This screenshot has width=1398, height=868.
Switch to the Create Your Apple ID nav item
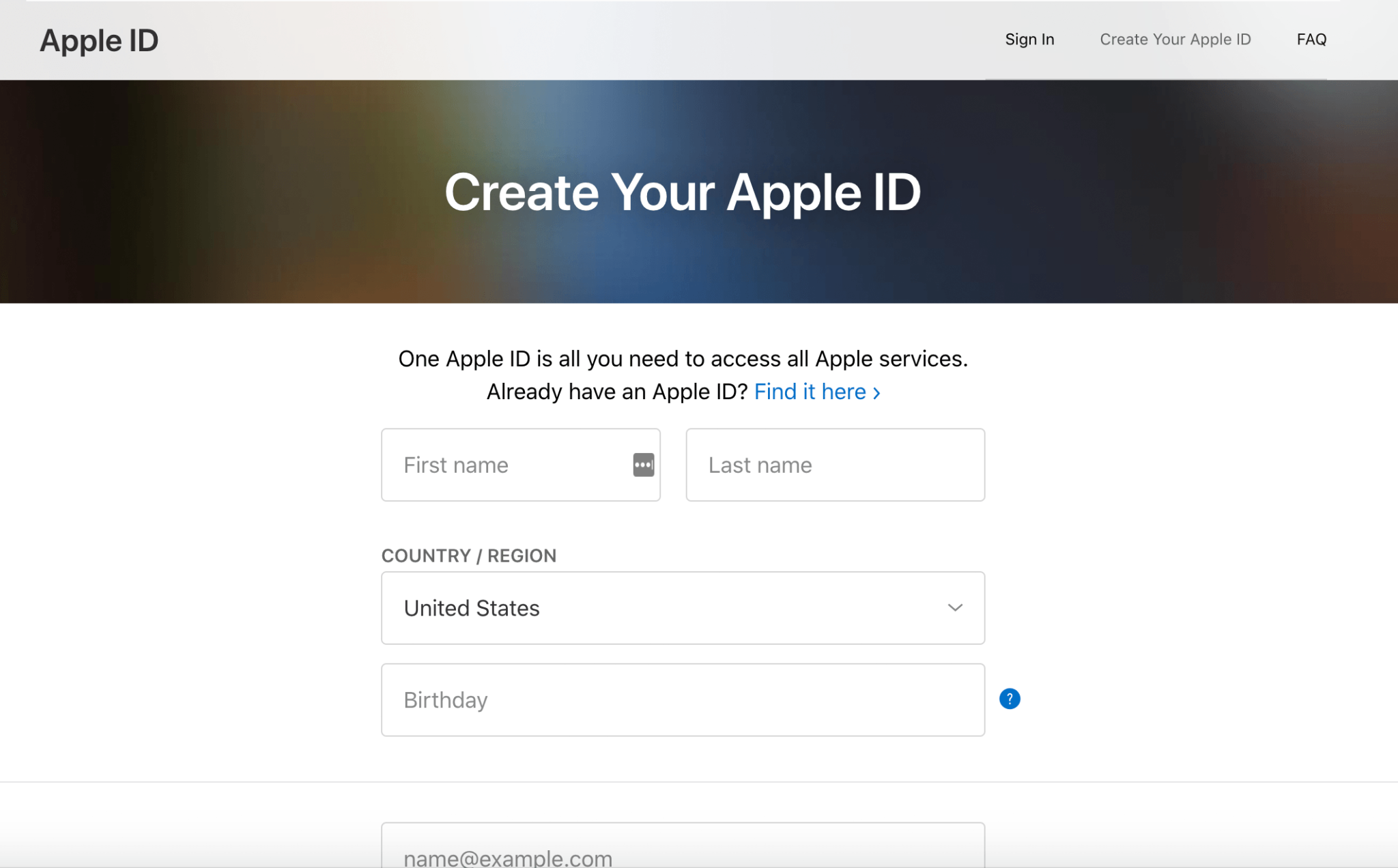pos(1175,40)
